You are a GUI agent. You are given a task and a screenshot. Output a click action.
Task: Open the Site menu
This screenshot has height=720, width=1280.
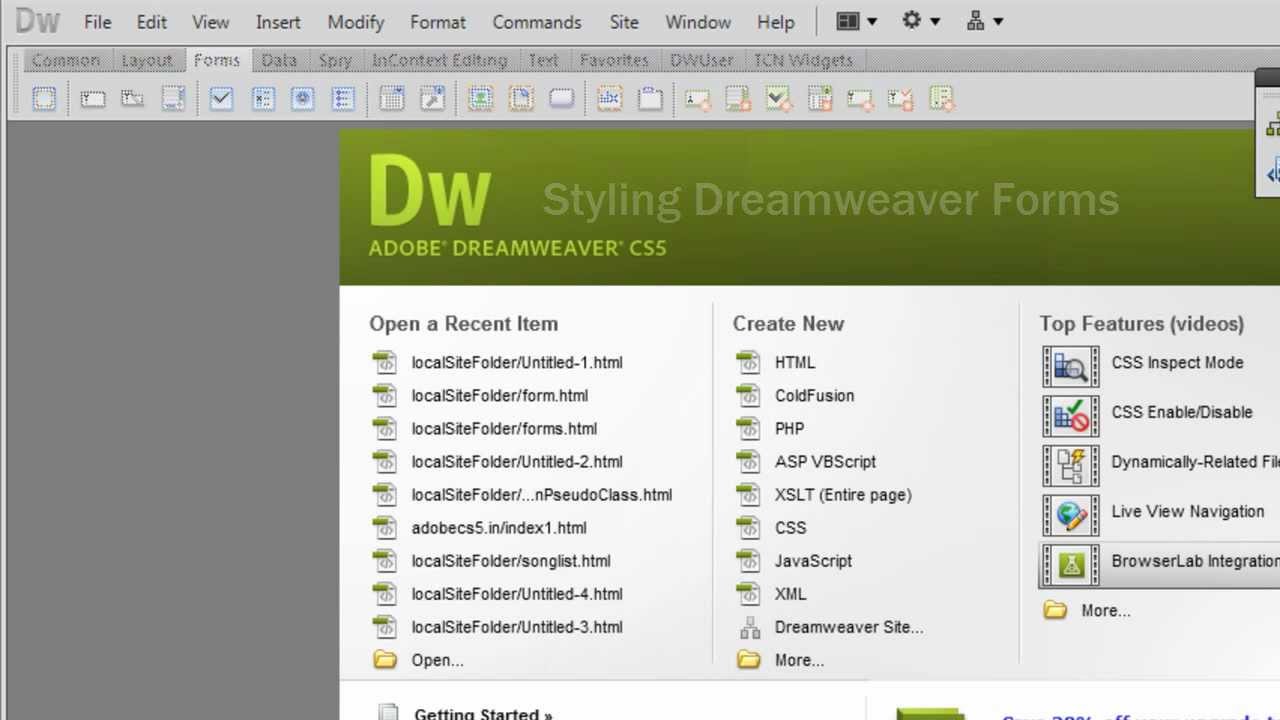(624, 22)
